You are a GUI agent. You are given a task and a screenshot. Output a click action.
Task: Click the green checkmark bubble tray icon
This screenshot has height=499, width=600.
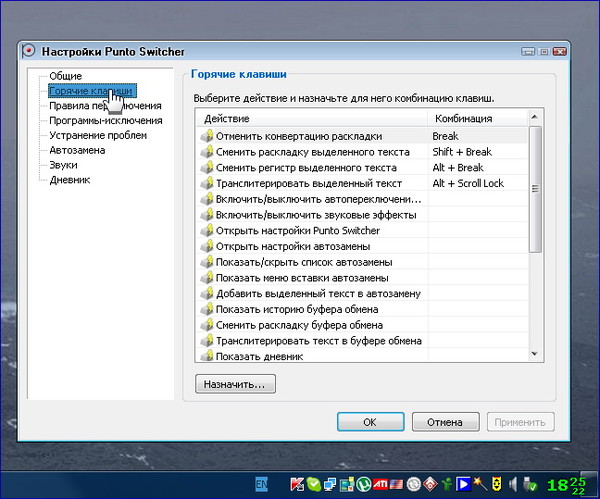click(x=313, y=484)
